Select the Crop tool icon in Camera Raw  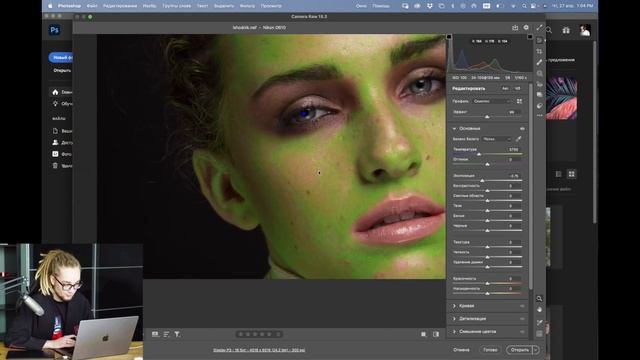540,51
